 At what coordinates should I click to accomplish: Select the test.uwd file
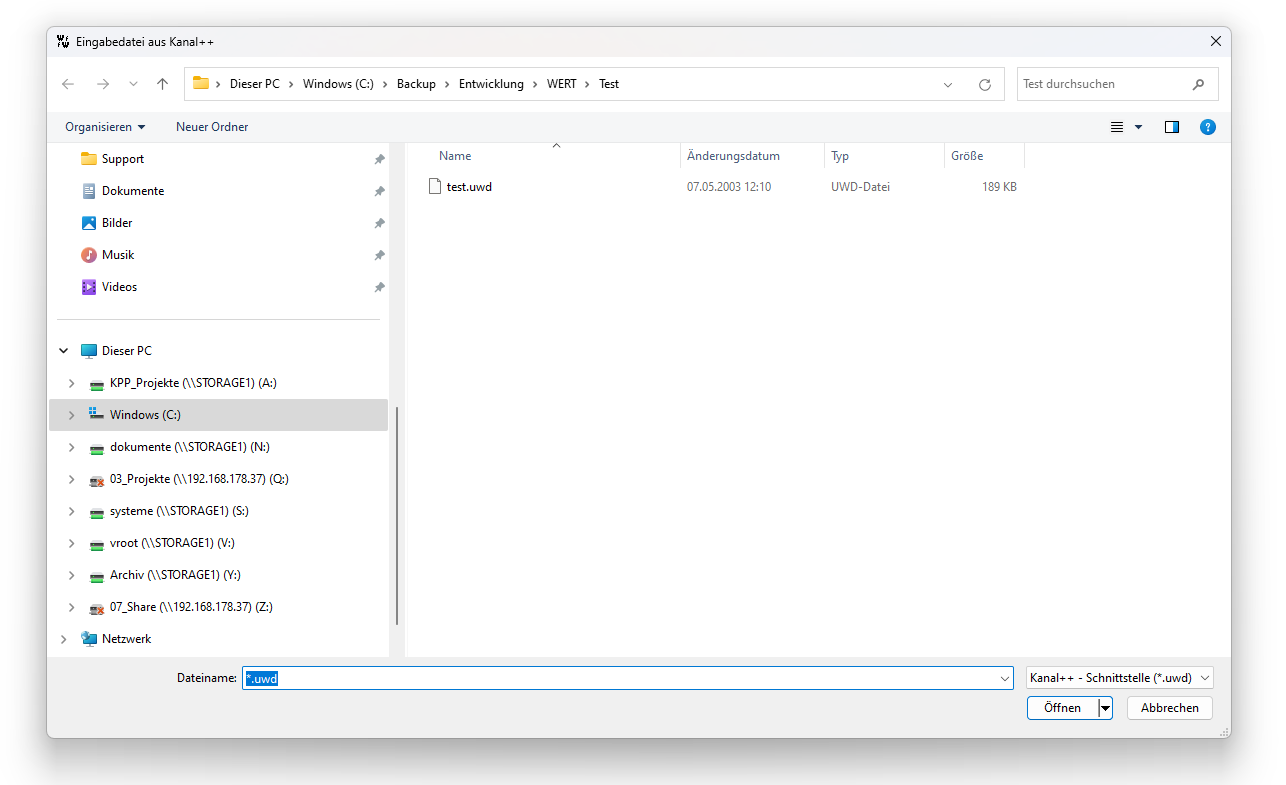coord(469,187)
